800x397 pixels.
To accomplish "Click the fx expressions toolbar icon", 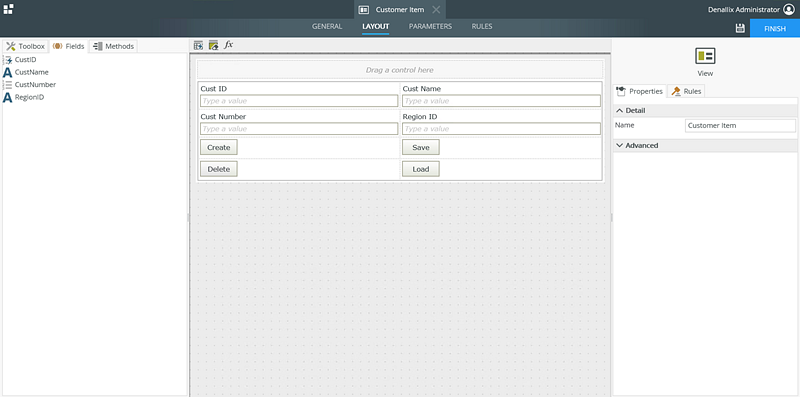I will click(229, 45).
